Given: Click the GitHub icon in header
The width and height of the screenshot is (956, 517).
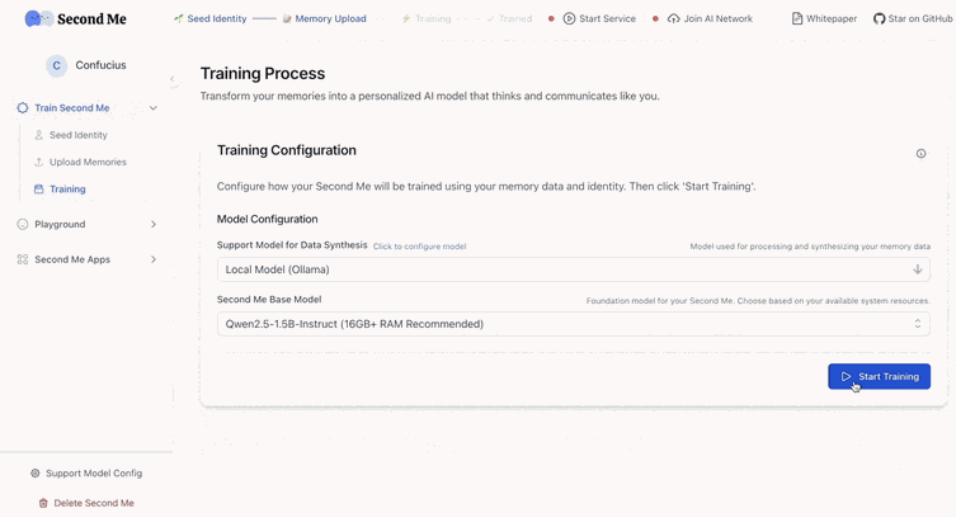Looking at the screenshot, I should [879, 18].
